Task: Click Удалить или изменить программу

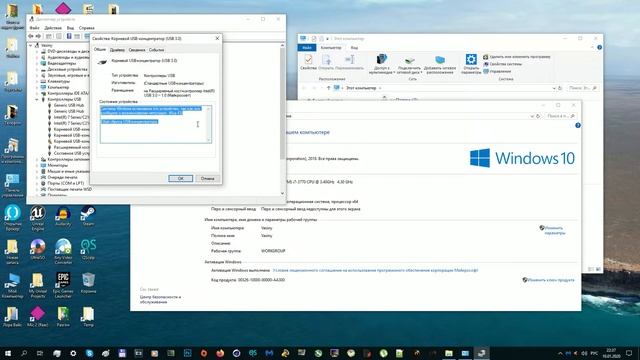Action: [x=517, y=57]
